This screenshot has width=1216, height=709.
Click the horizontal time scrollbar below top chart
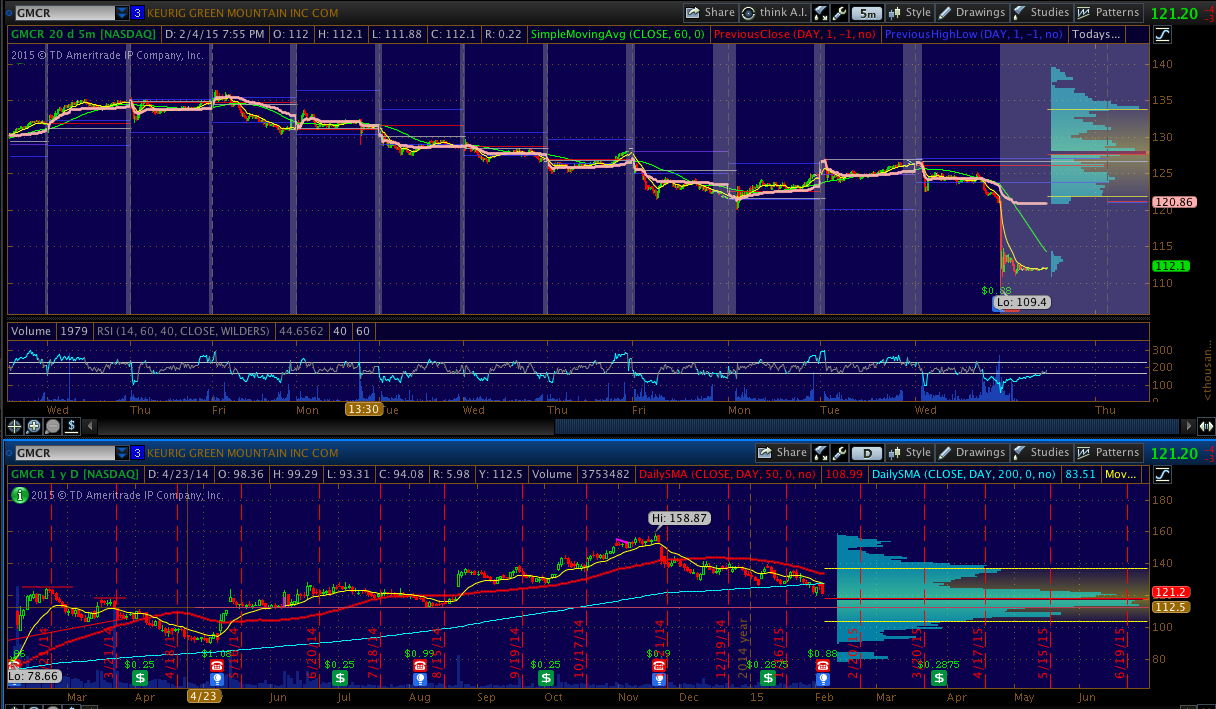[x=850, y=426]
